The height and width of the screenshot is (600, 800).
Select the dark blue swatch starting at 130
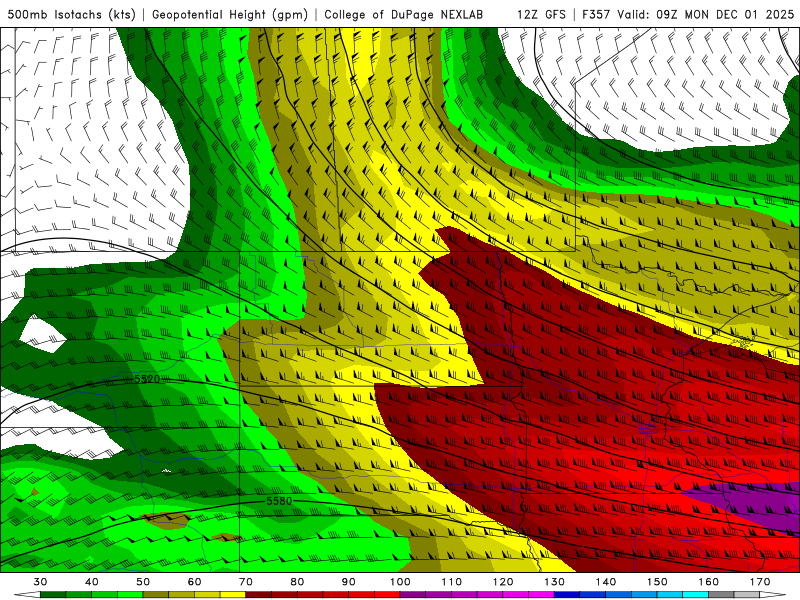(x=567, y=594)
